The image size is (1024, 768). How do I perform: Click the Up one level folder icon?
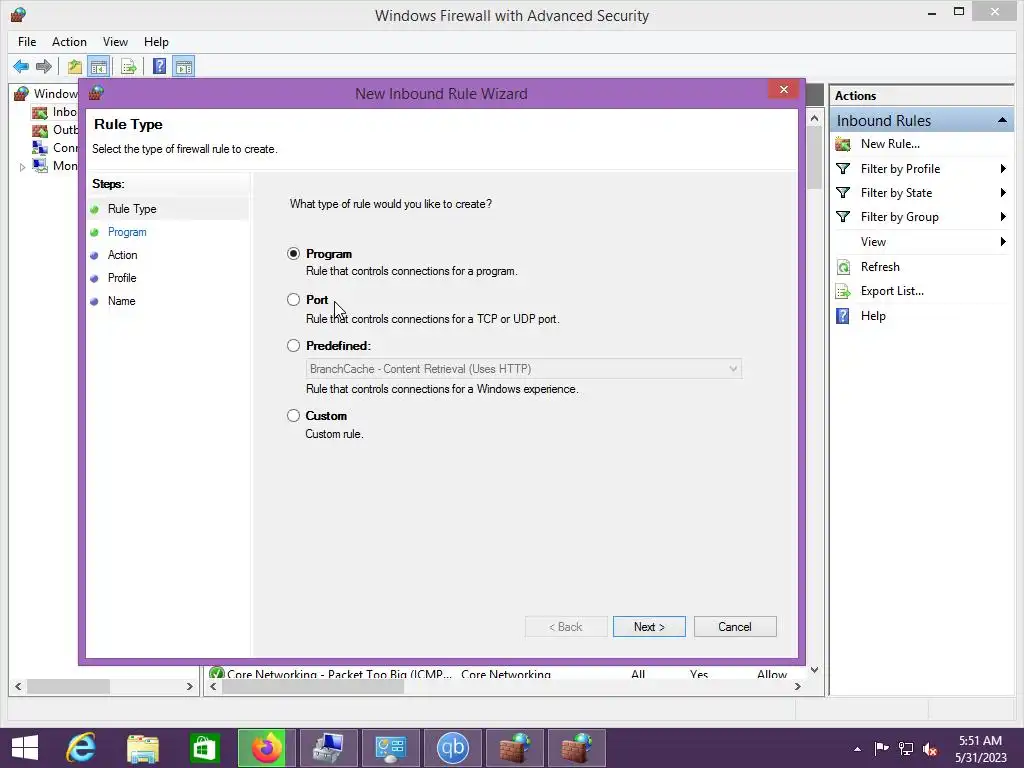pos(74,66)
